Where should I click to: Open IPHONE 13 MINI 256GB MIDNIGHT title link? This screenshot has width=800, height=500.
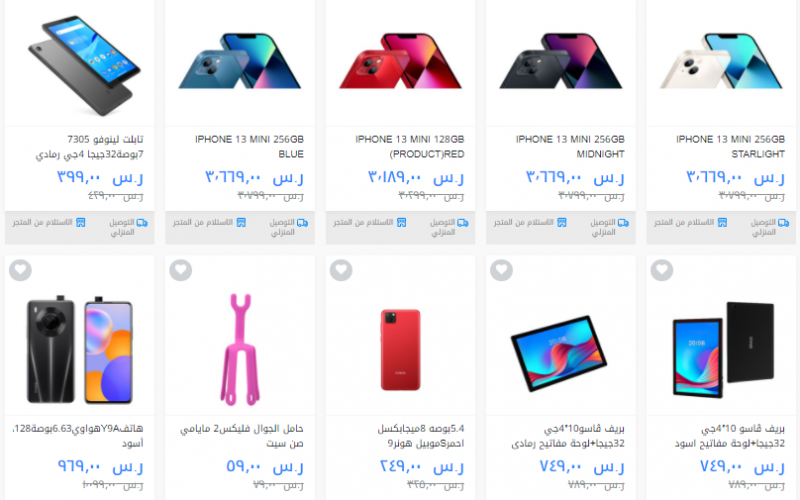(x=570, y=146)
